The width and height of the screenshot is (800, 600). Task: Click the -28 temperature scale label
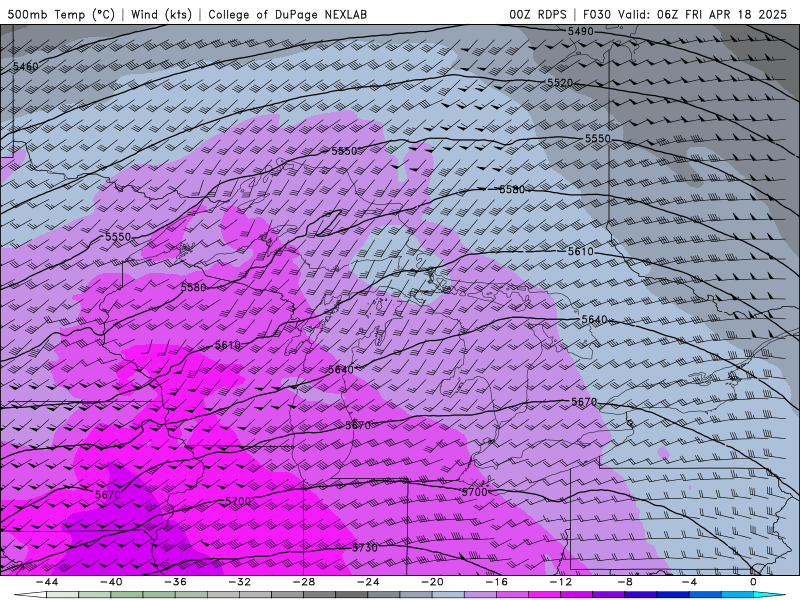[x=304, y=582]
